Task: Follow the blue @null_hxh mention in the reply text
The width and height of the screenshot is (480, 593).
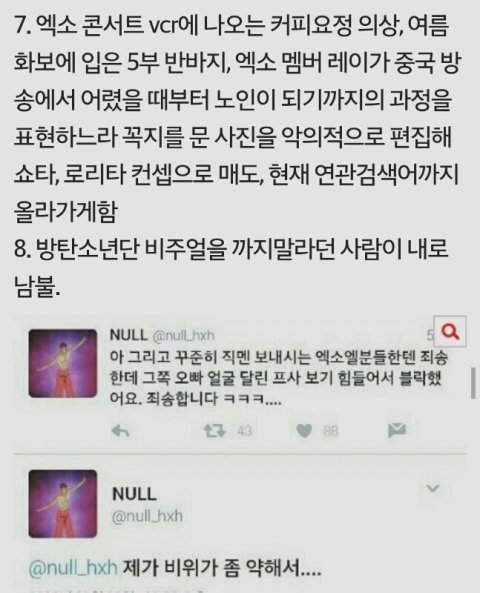Action: point(73,568)
